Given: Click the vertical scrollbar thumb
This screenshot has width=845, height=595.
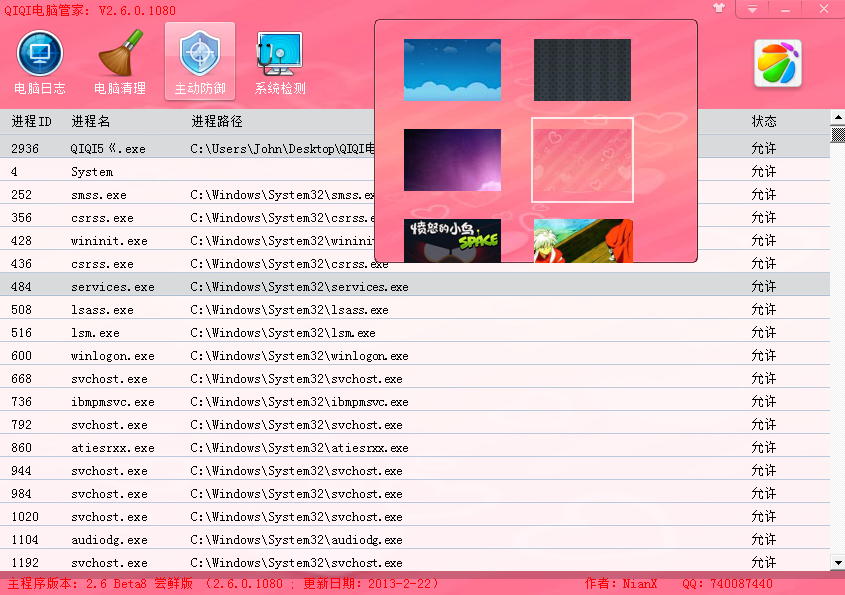Looking at the screenshot, I should (x=837, y=134).
